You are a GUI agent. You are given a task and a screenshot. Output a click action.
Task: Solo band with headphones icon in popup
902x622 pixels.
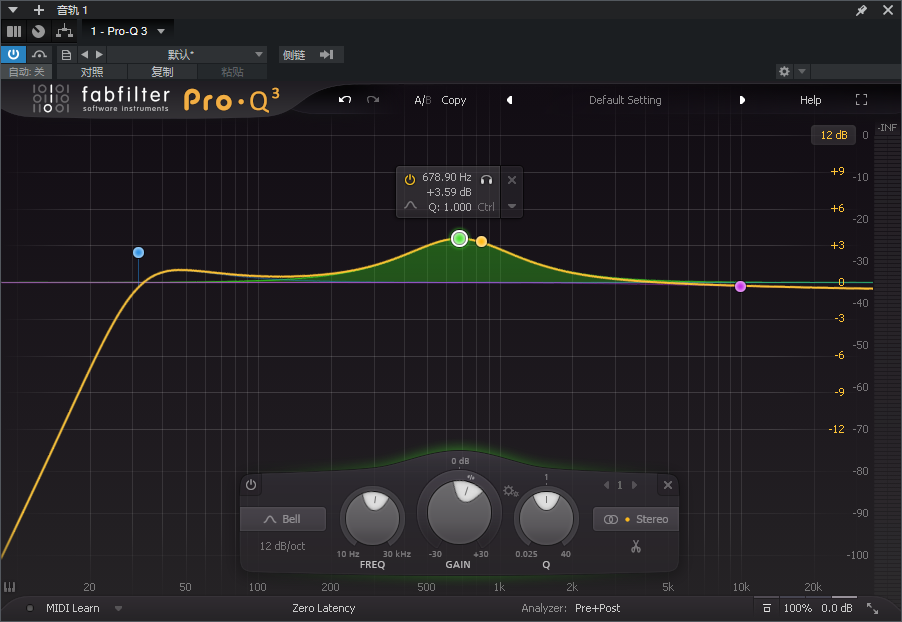pos(486,180)
